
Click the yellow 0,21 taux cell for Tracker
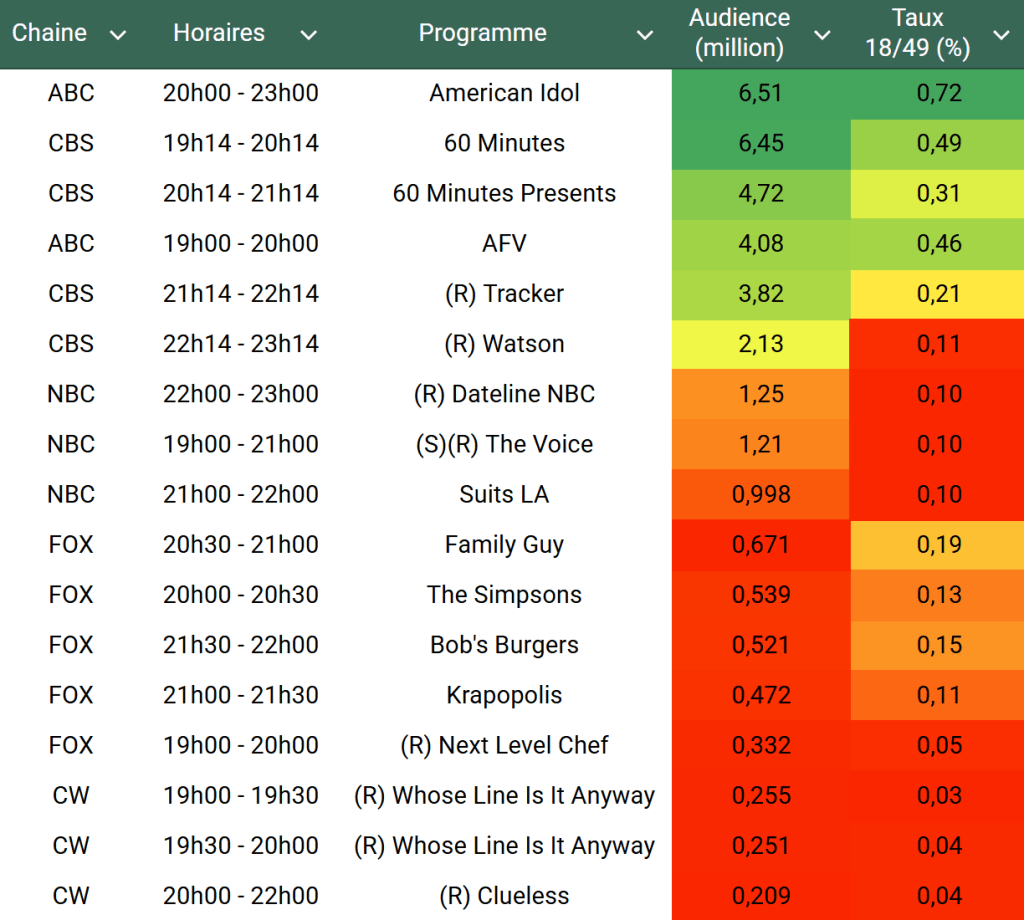(938, 294)
